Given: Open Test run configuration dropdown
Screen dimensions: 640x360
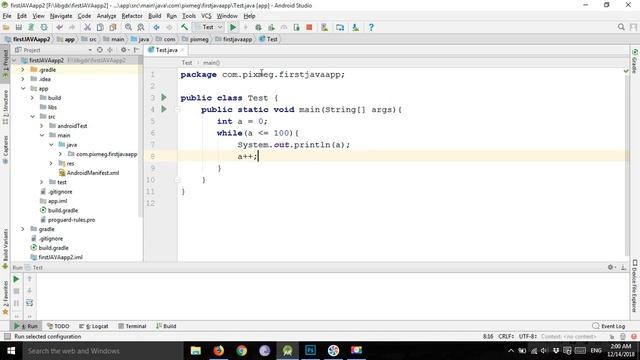Looking at the screenshot, I should 209,27.
